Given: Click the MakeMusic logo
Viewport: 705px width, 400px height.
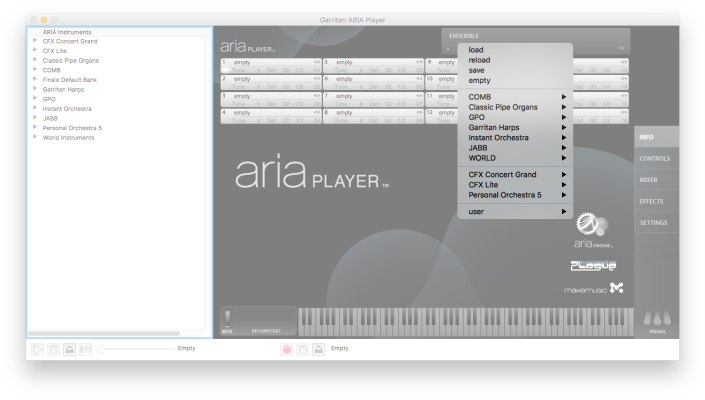Looking at the screenshot, I should click(x=594, y=289).
